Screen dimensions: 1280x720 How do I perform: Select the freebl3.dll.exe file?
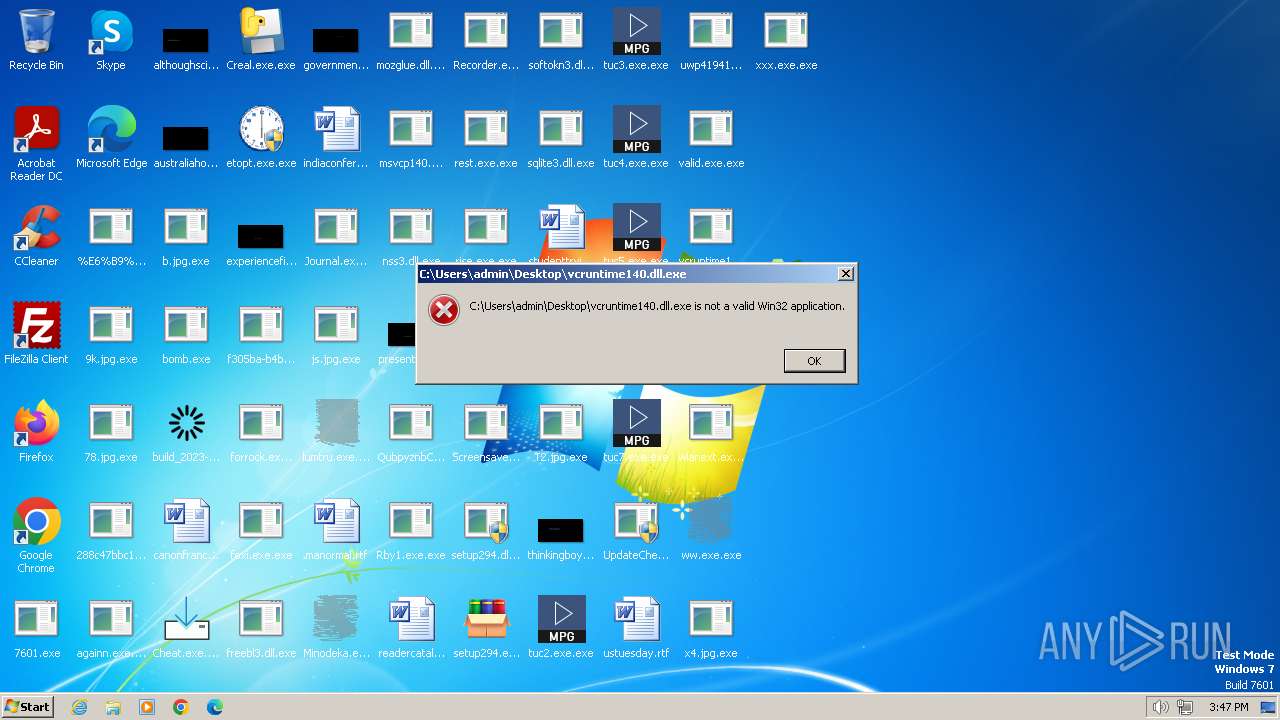click(261, 628)
